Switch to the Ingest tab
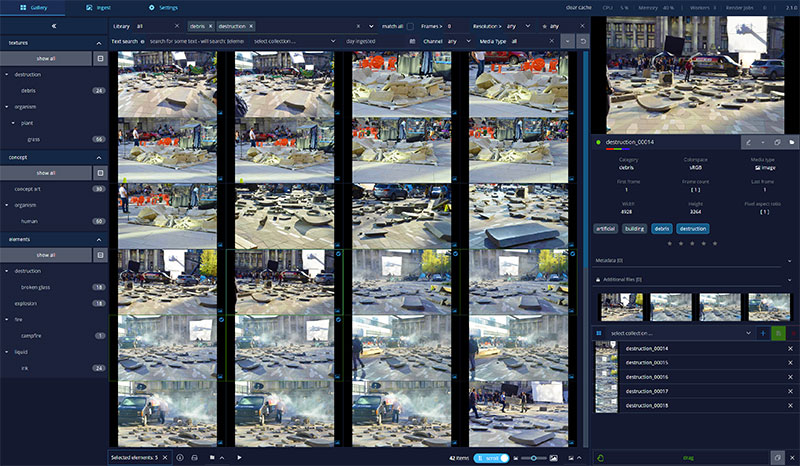This screenshot has width=800, height=466. (98, 7)
